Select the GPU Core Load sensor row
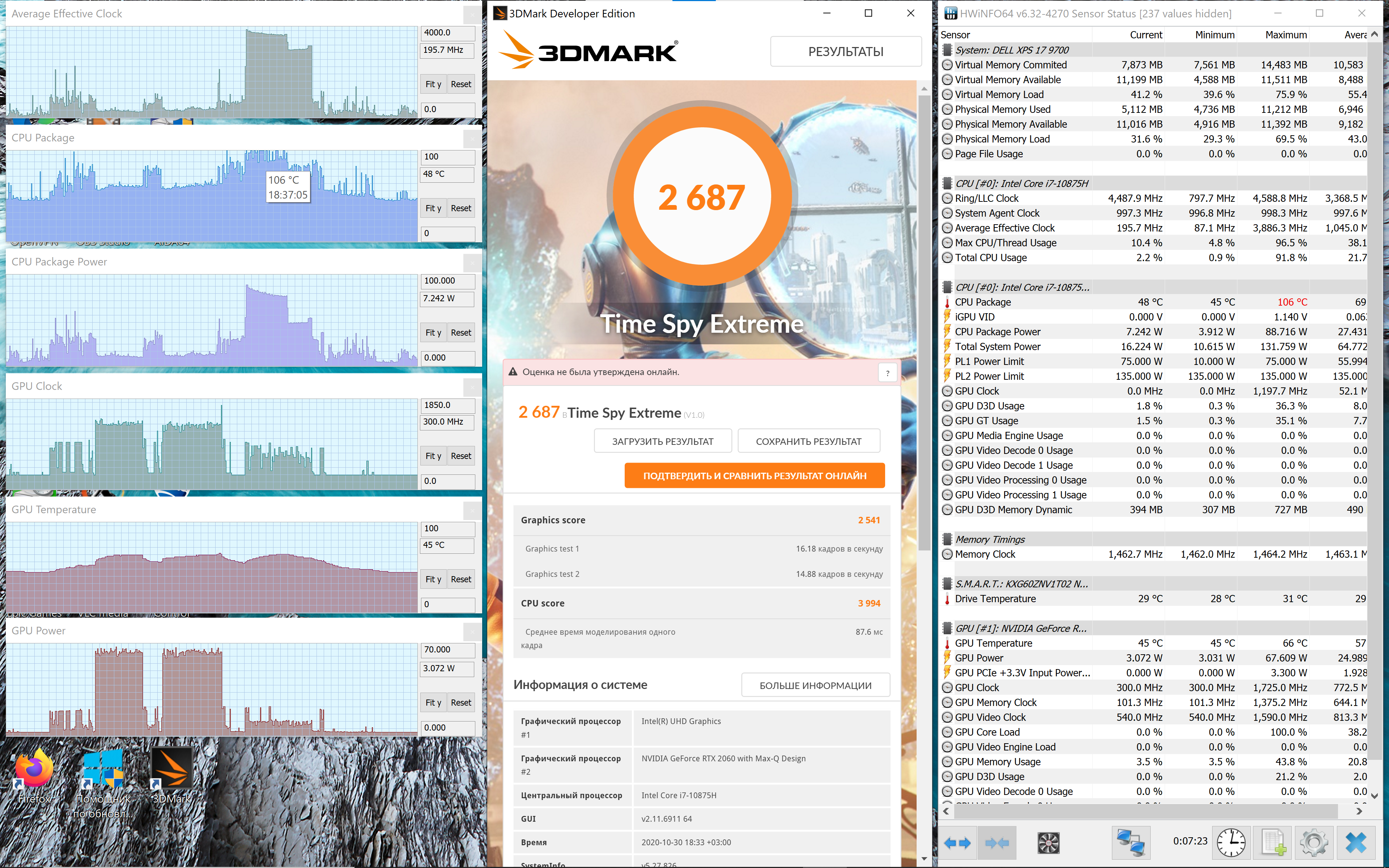Viewport: 1389px width, 868px height. pyautogui.click(x=1153, y=732)
